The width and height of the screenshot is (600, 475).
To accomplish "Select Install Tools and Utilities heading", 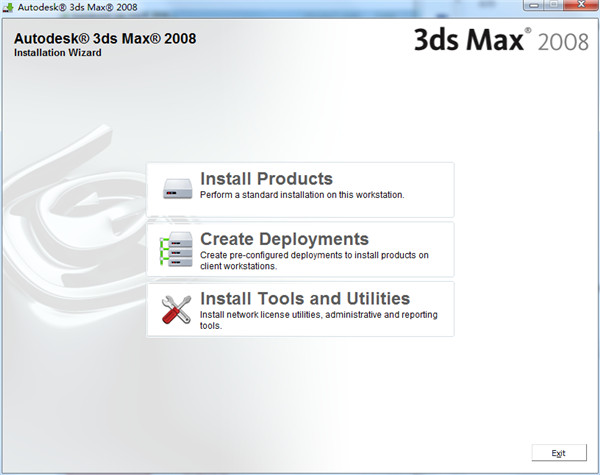I will click(305, 299).
